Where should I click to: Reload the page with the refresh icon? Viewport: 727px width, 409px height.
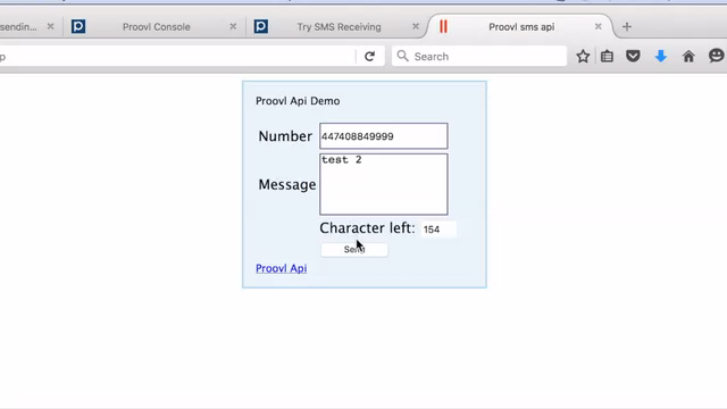pos(370,57)
